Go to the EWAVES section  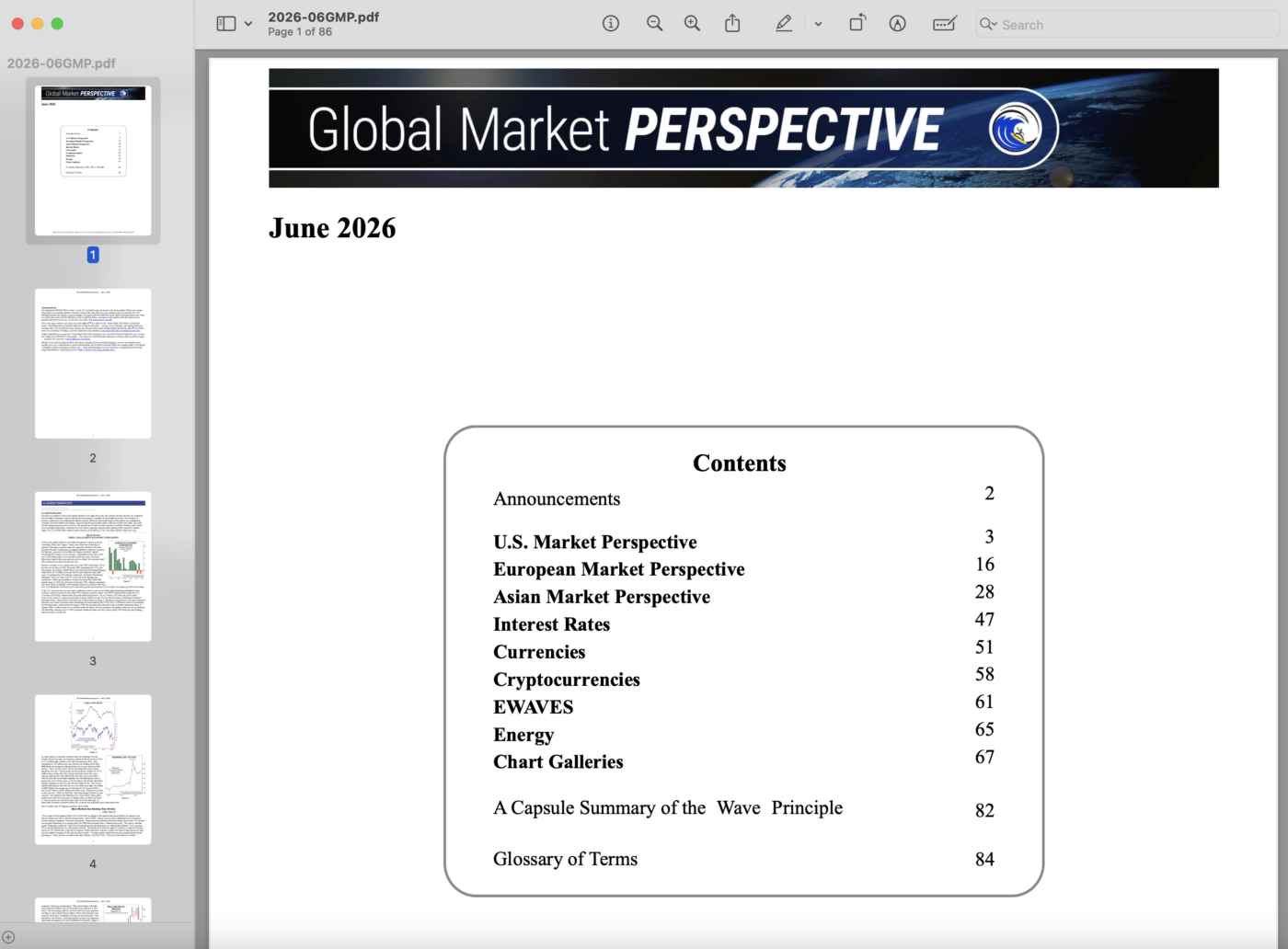(534, 707)
